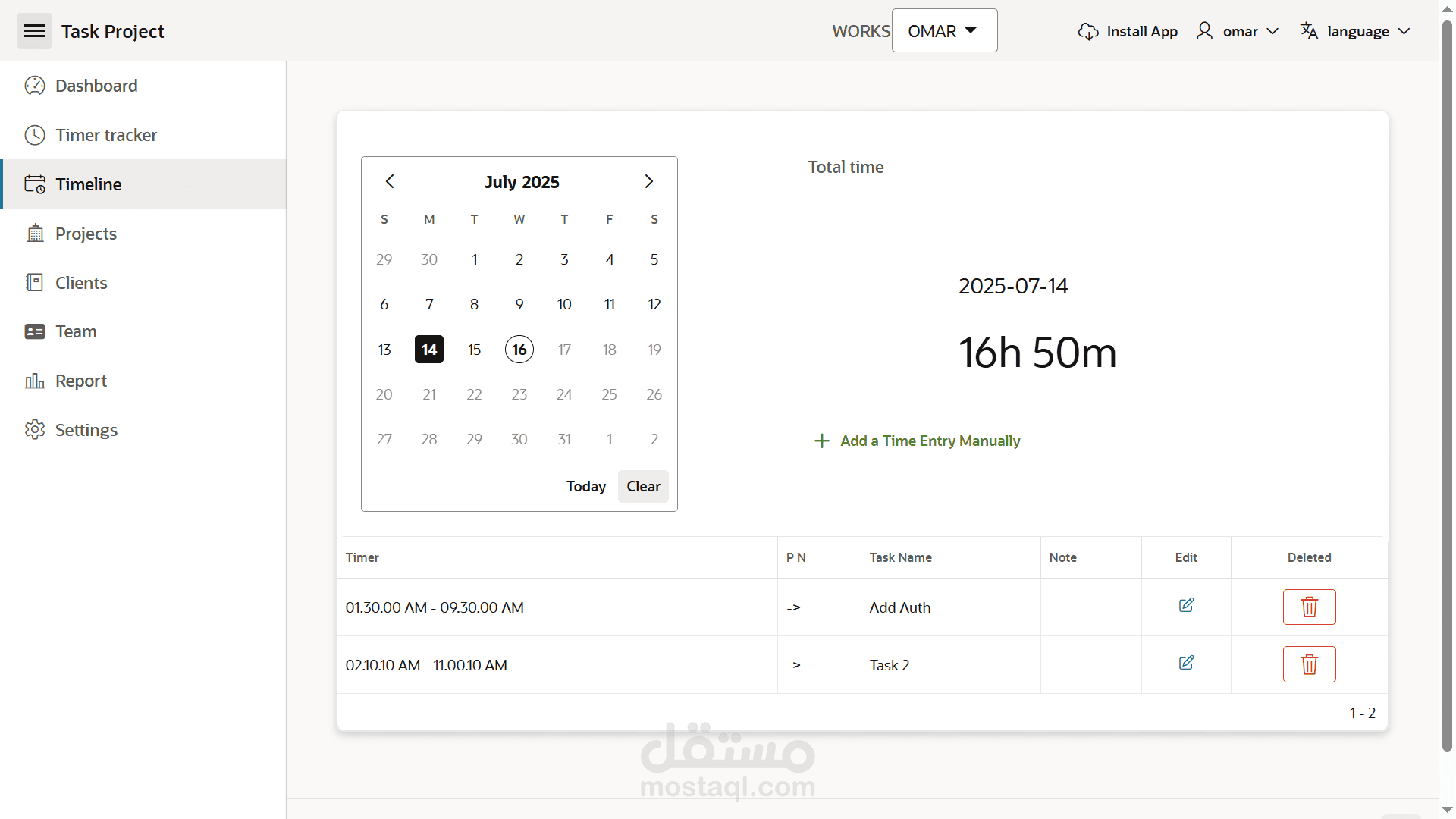Screen dimensions: 1456x819
Task: Click the Timer tracker clock icon
Action: tap(35, 135)
